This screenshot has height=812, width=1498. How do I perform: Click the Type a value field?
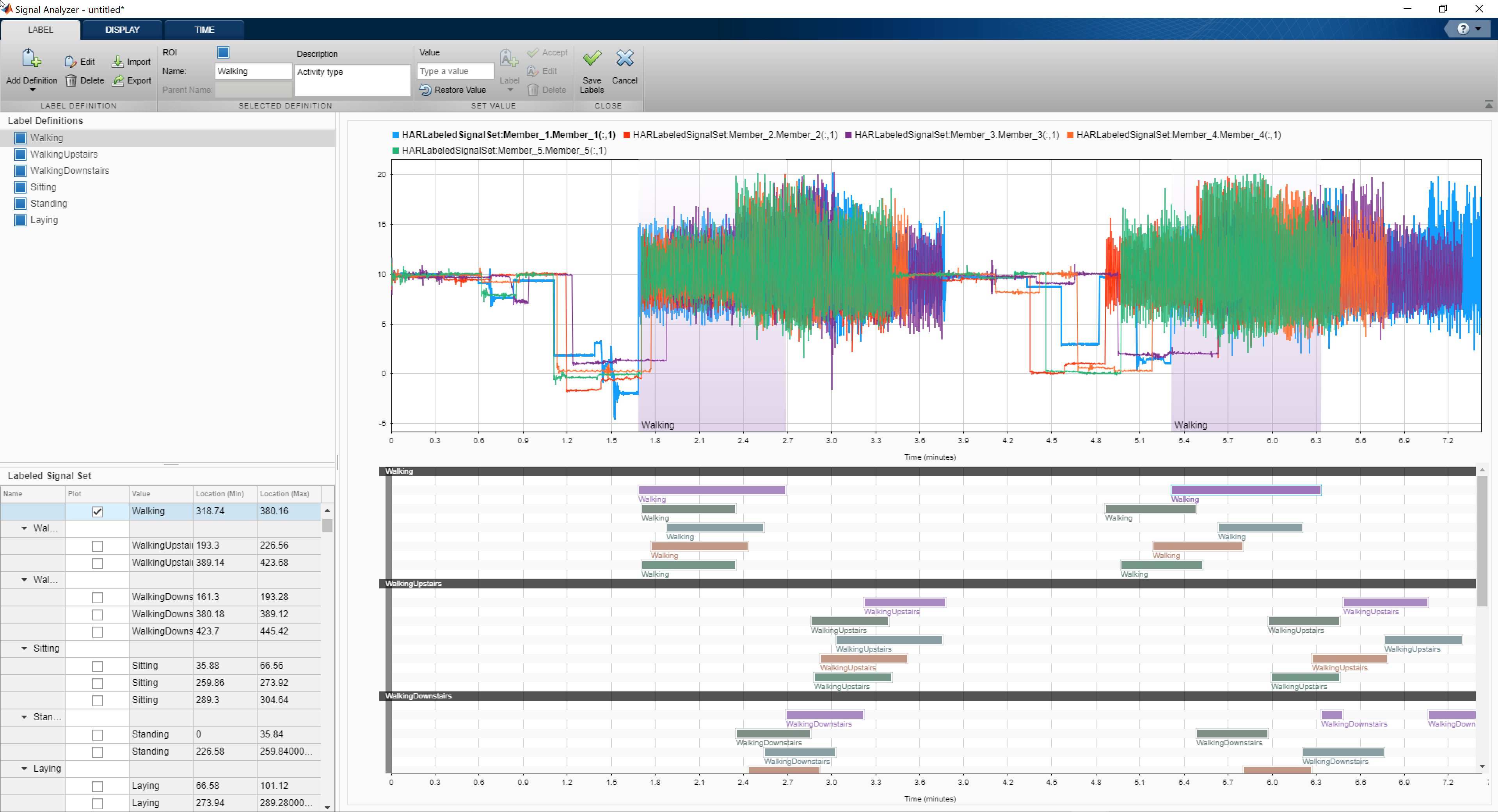point(455,71)
